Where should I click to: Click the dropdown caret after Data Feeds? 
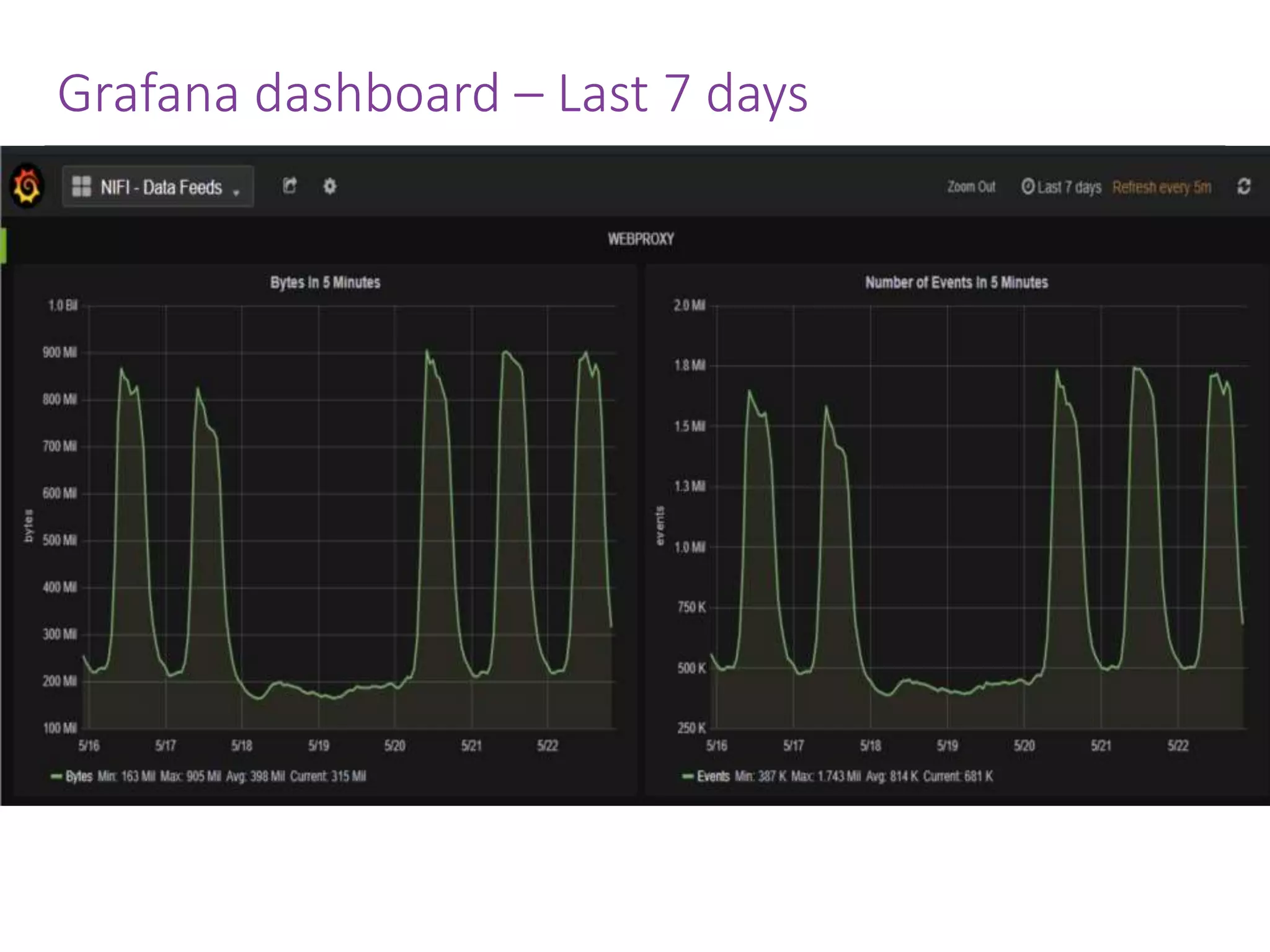point(236,193)
